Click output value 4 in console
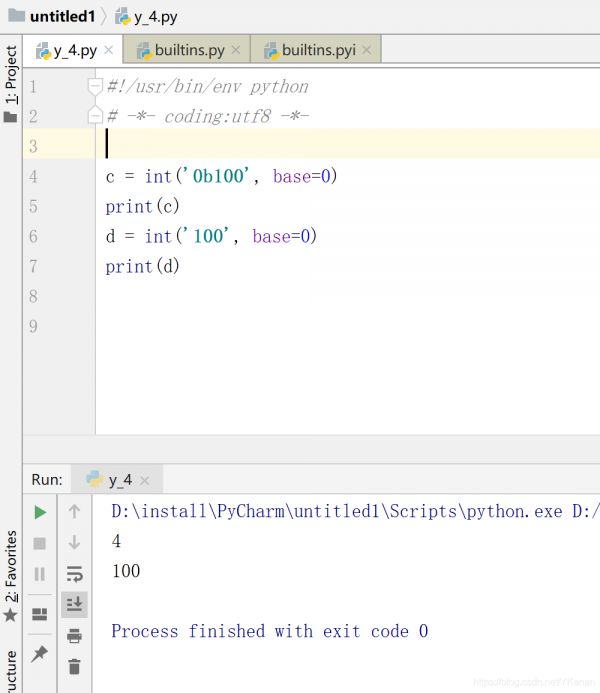 click(116, 541)
